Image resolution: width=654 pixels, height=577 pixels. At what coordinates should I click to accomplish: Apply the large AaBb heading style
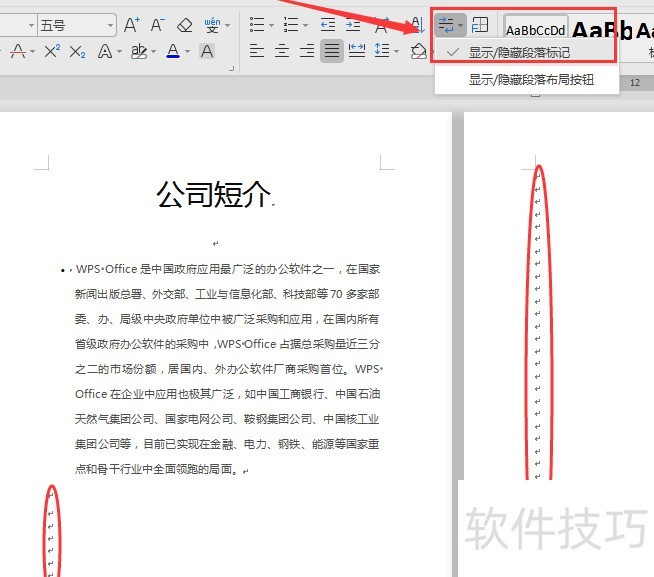(x=608, y=32)
